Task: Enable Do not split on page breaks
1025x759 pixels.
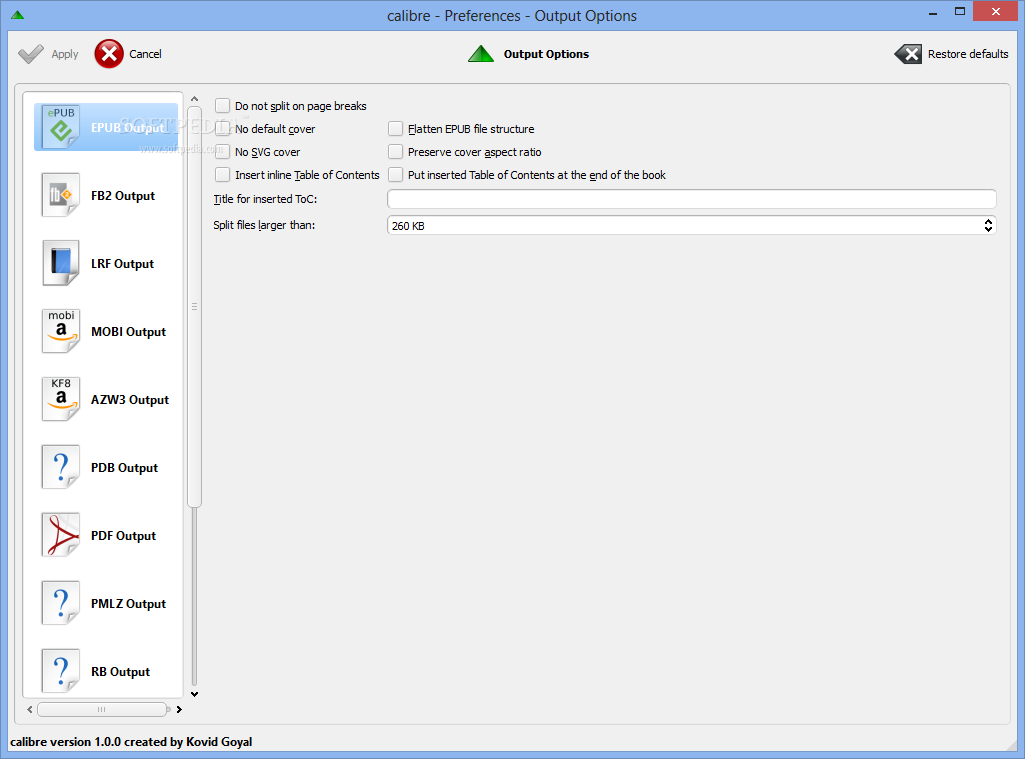Action: (223, 105)
